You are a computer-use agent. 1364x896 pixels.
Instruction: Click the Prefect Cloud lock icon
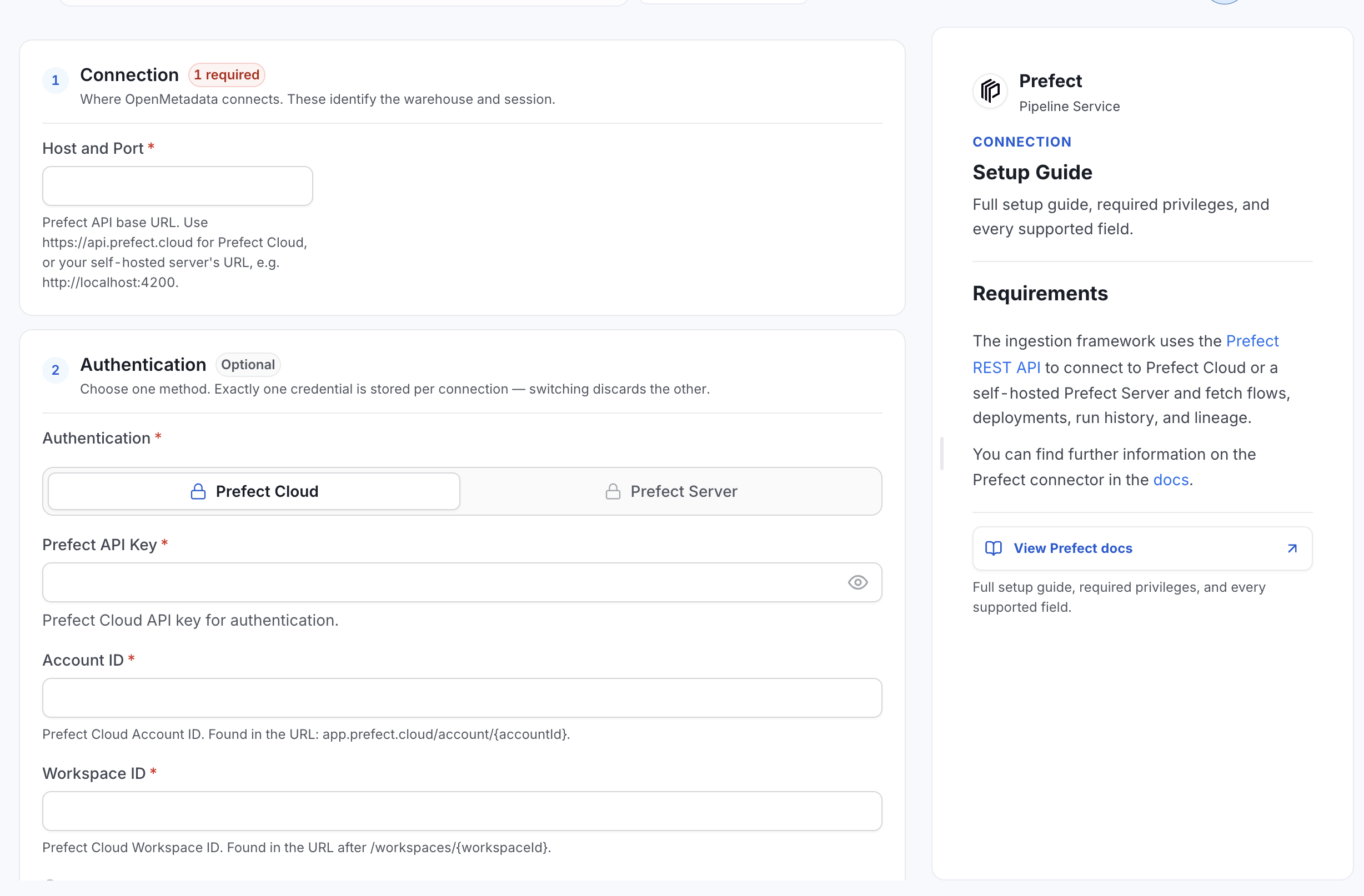tap(198, 491)
